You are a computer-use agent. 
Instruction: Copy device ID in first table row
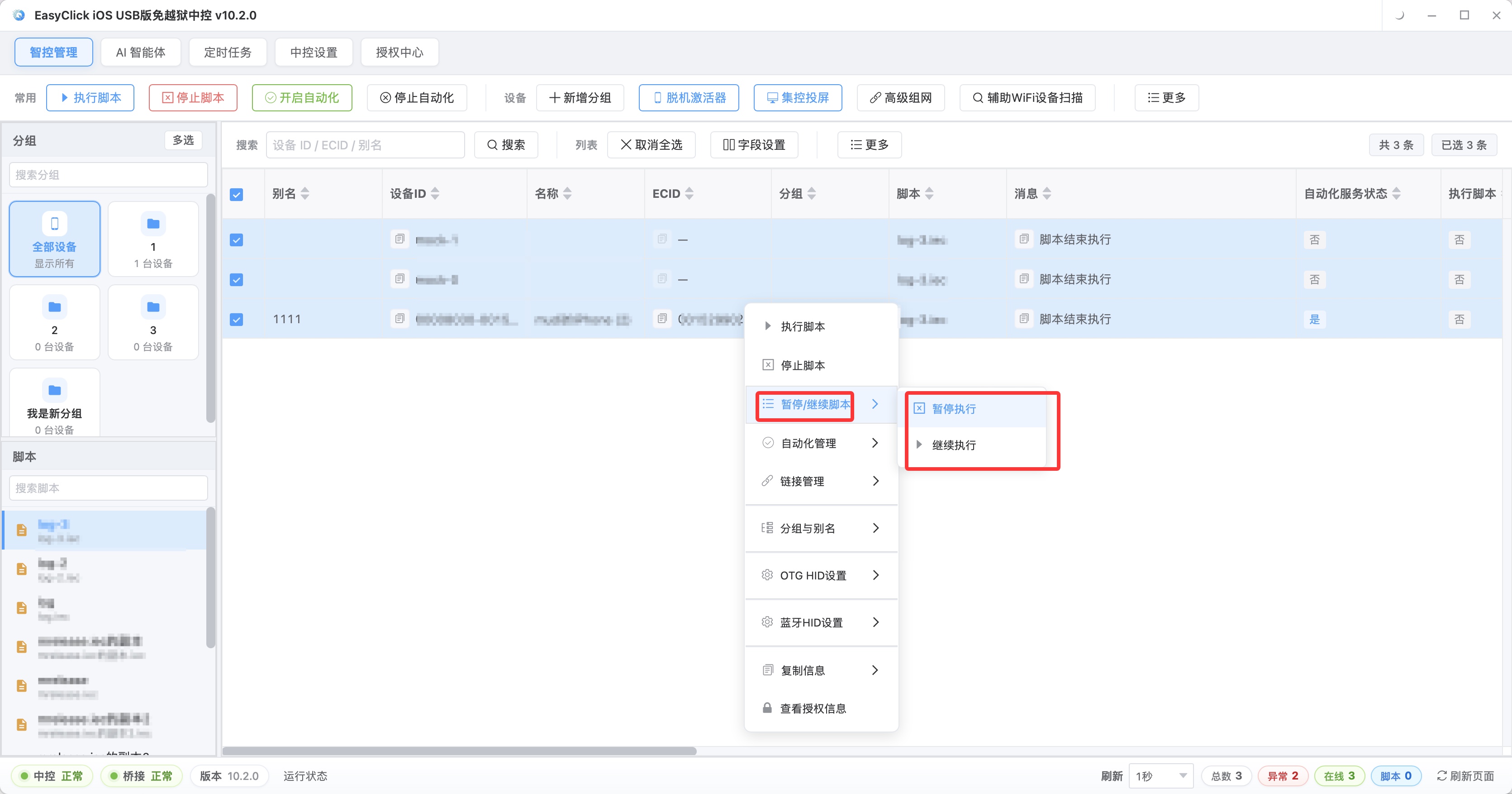click(x=400, y=239)
